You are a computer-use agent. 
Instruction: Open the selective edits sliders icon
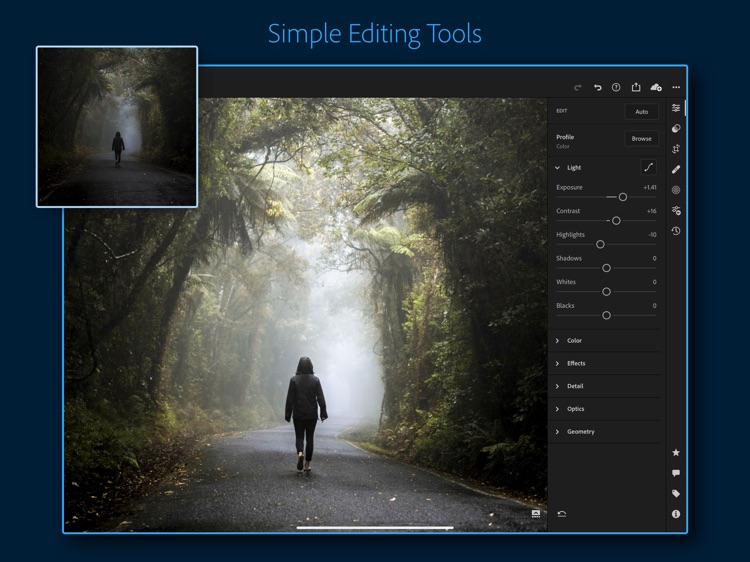(x=676, y=210)
